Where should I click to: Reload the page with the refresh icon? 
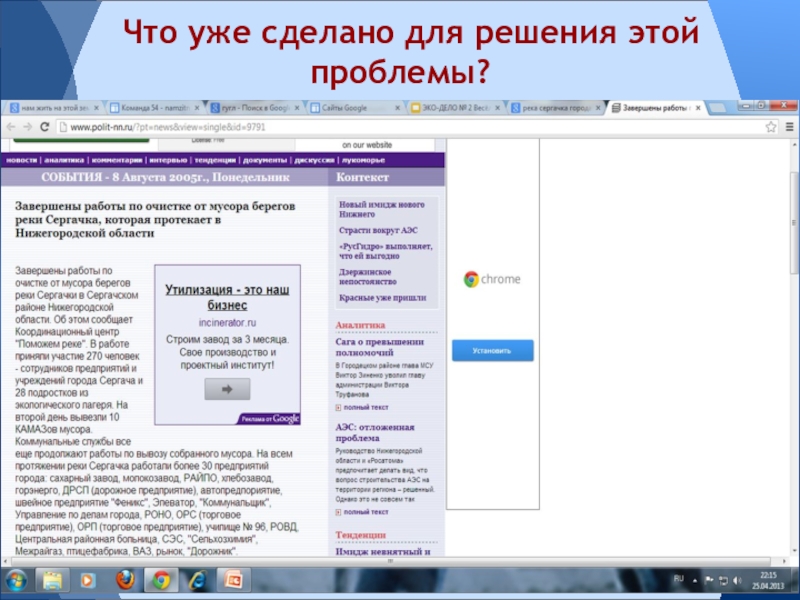(45, 127)
